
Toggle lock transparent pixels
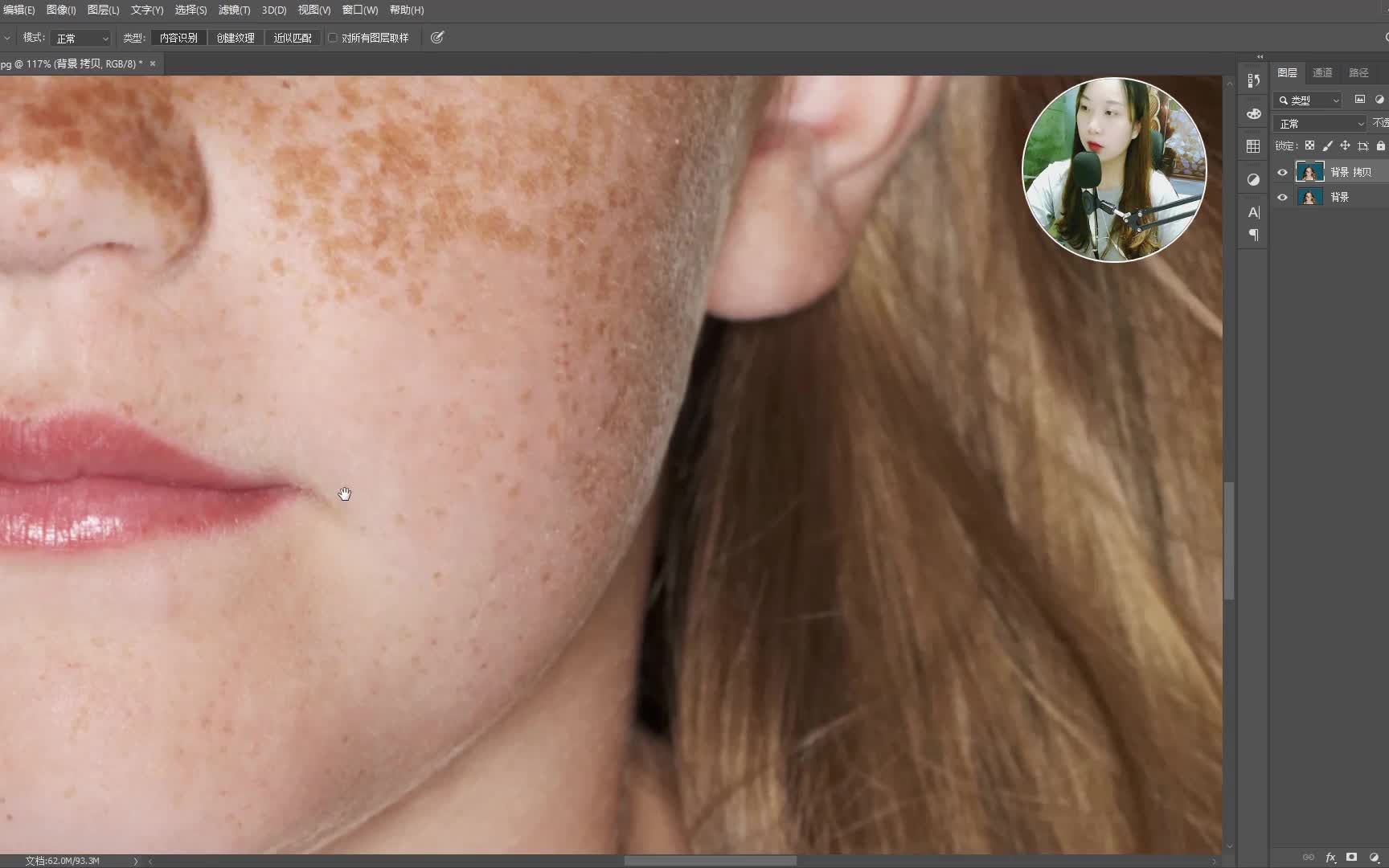coord(1309,145)
